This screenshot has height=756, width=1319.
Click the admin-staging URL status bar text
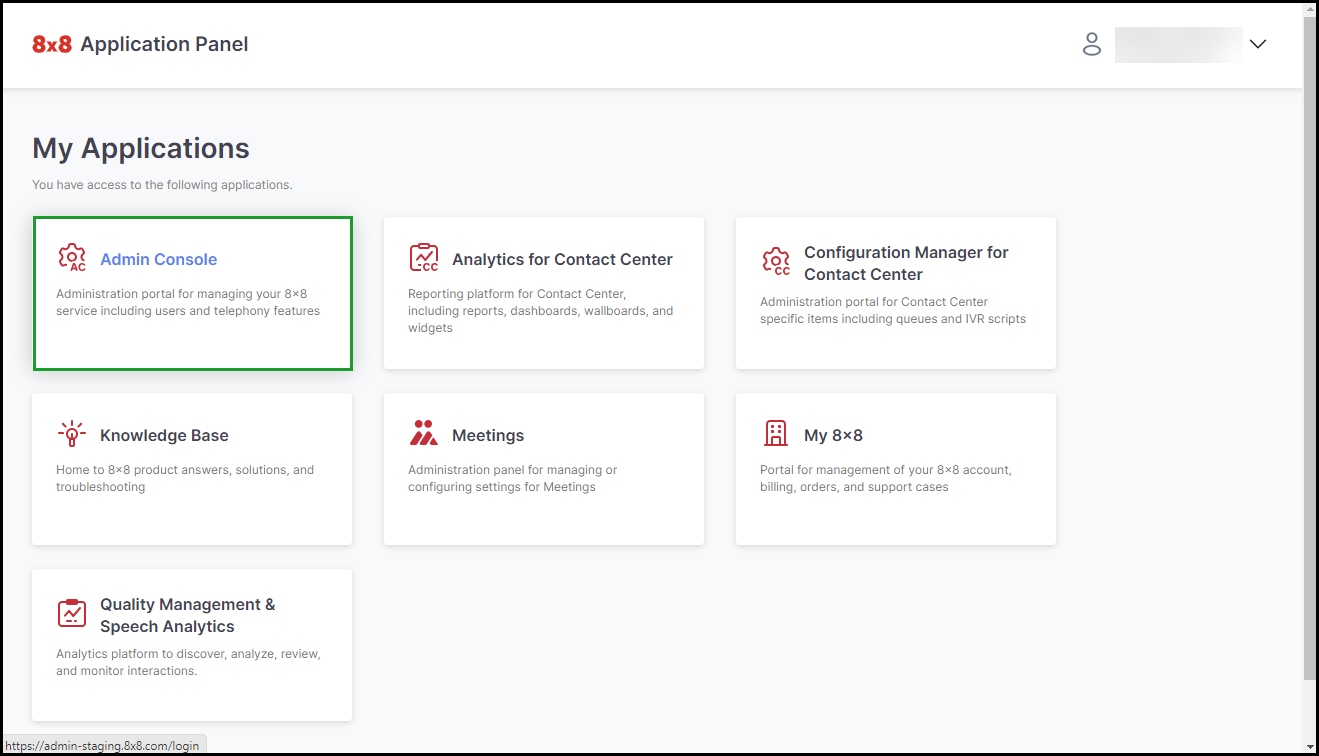[x=101, y=745]
